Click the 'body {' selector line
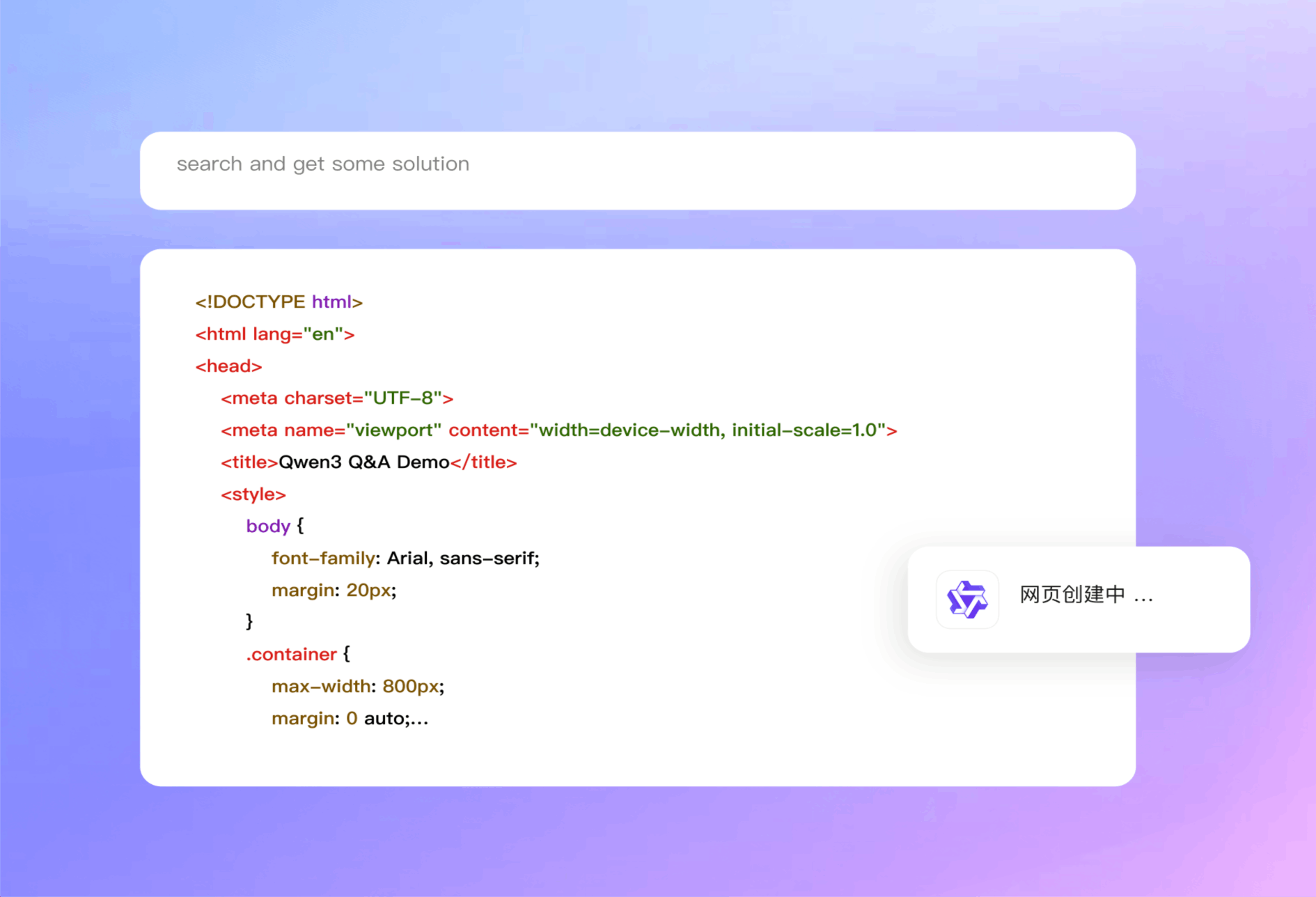 click(x=274, y=526)
